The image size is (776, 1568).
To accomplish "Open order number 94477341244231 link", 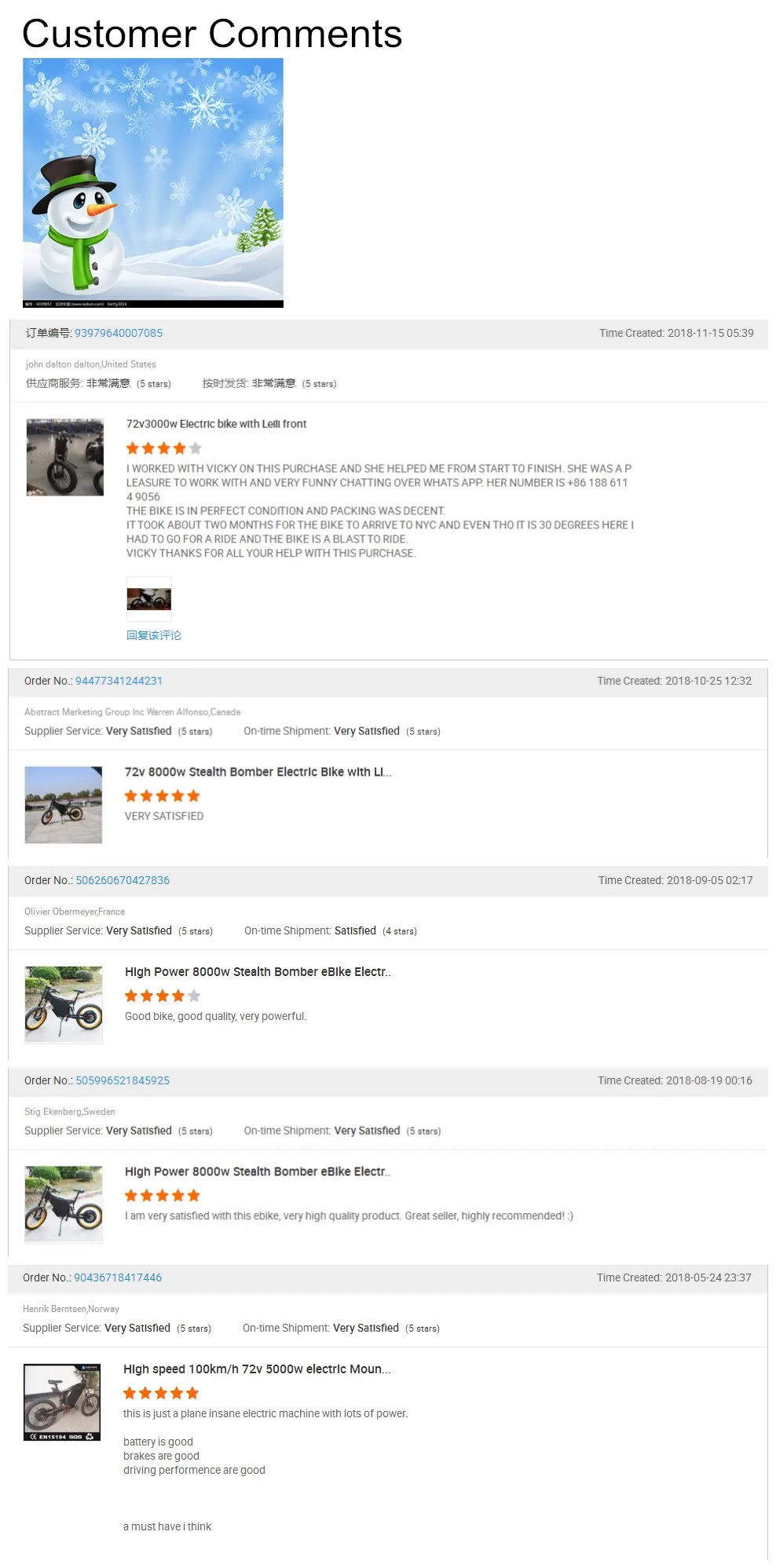I will [119, 681].
